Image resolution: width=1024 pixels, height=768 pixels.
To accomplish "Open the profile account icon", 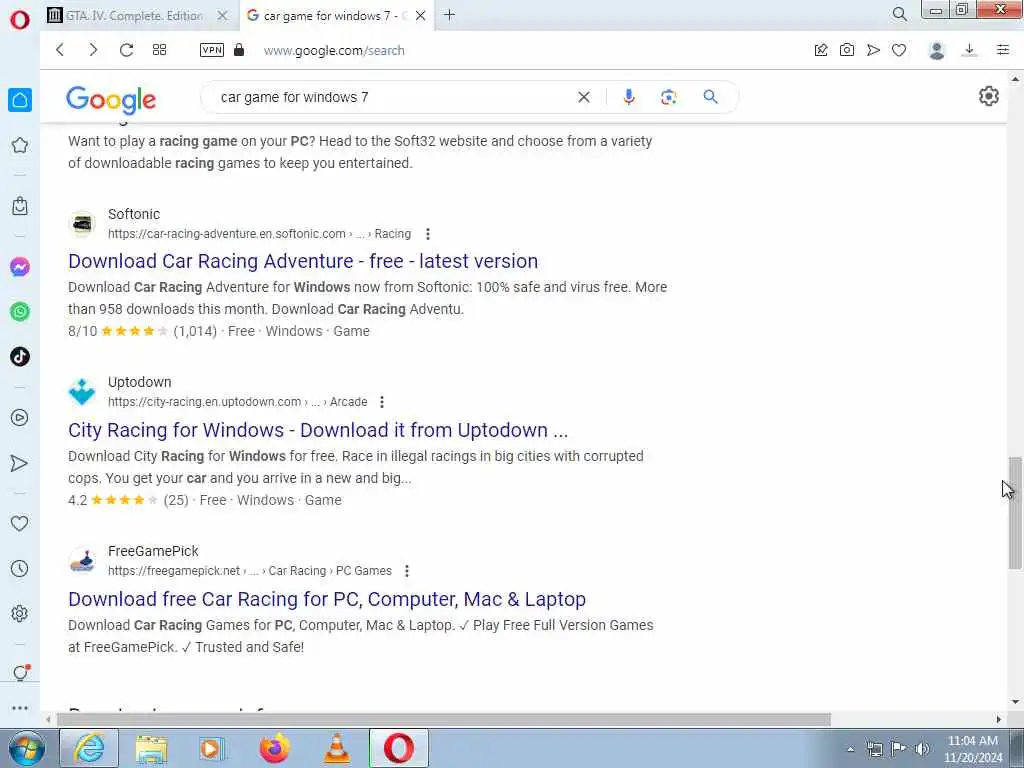I will [936, 50].
